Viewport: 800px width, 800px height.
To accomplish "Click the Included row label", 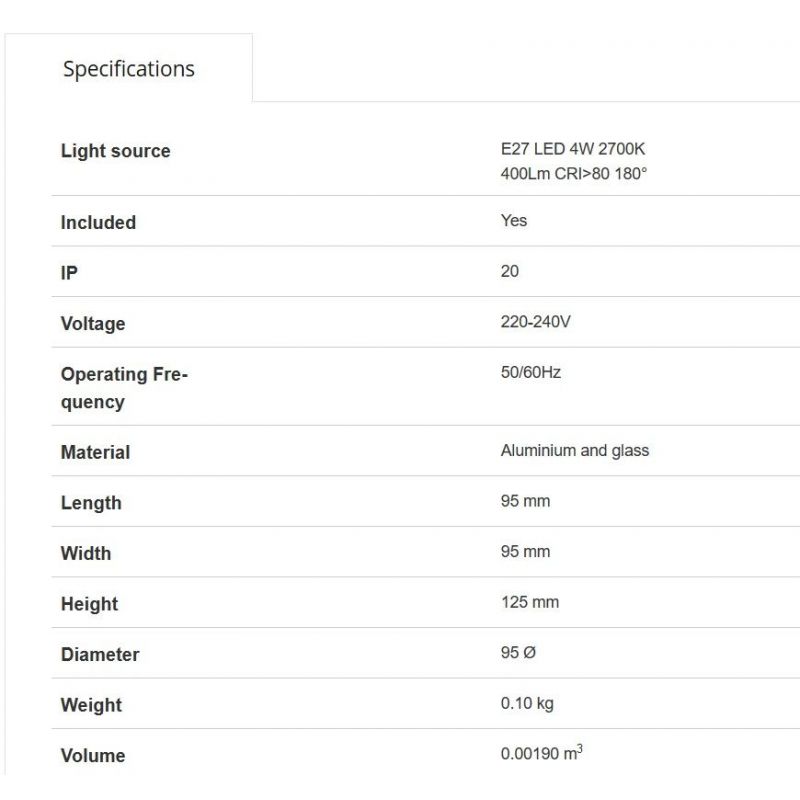I will click(x=98, y=222).
